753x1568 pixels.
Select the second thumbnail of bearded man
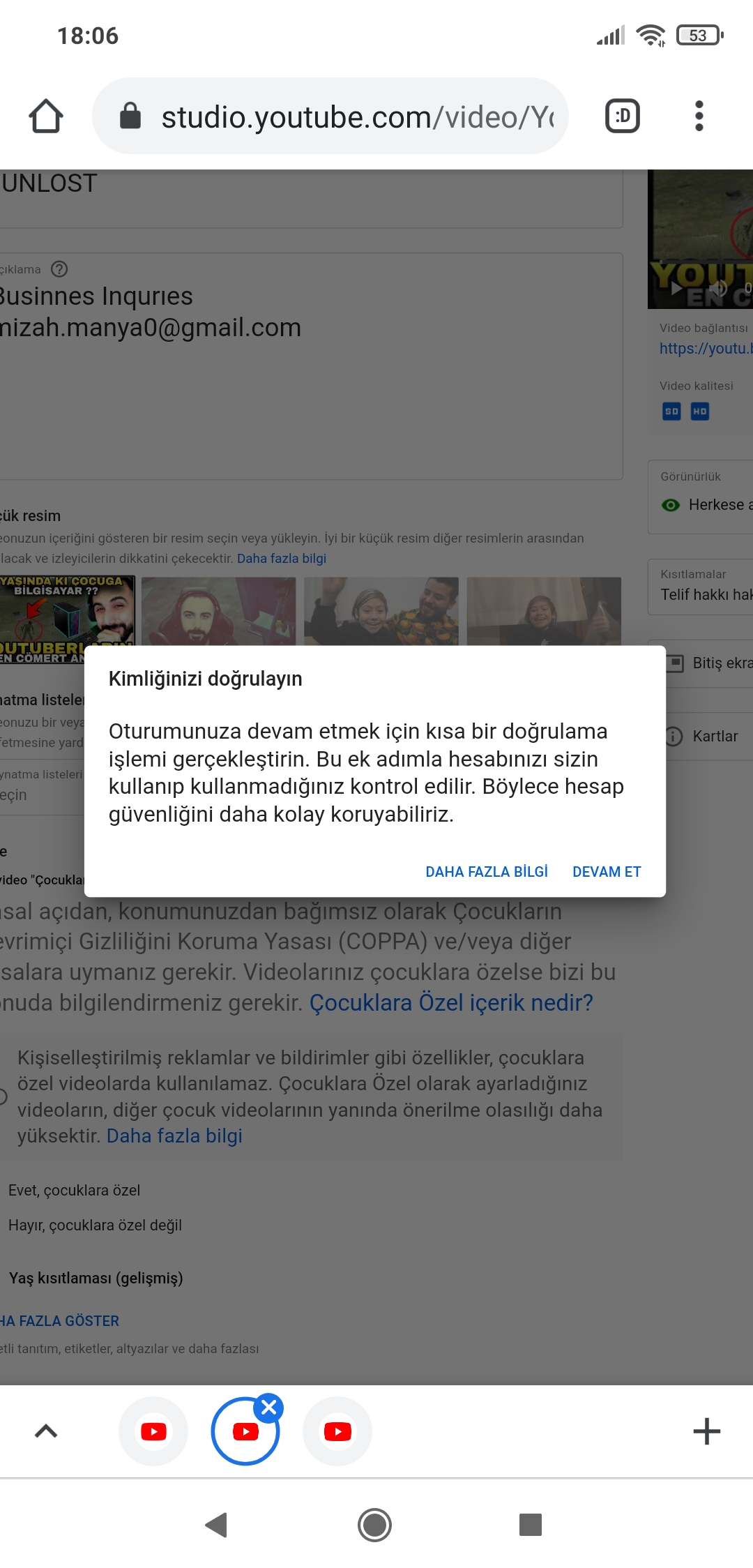tap(218, 611)
